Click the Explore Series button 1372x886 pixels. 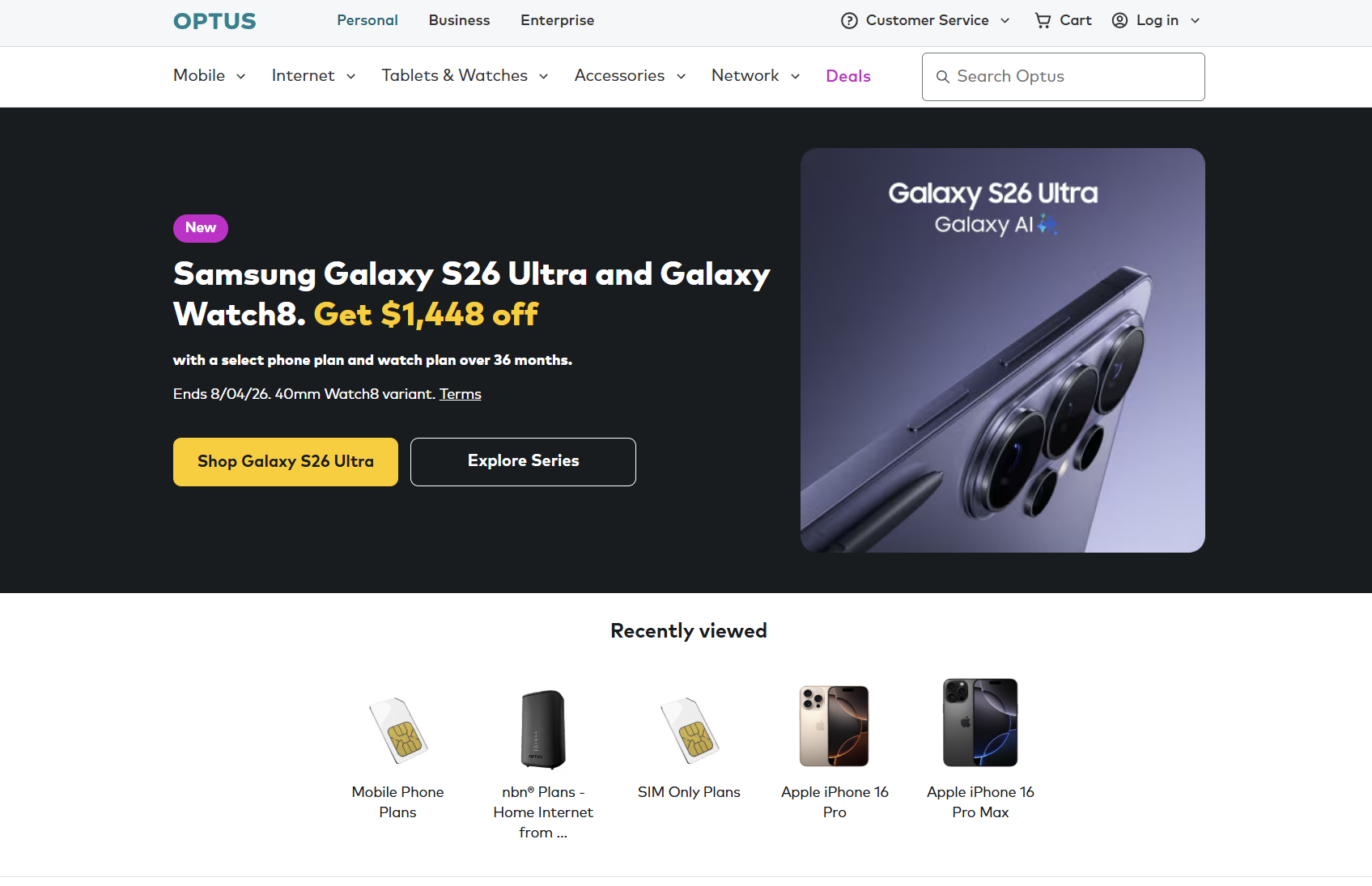(523, 461)
